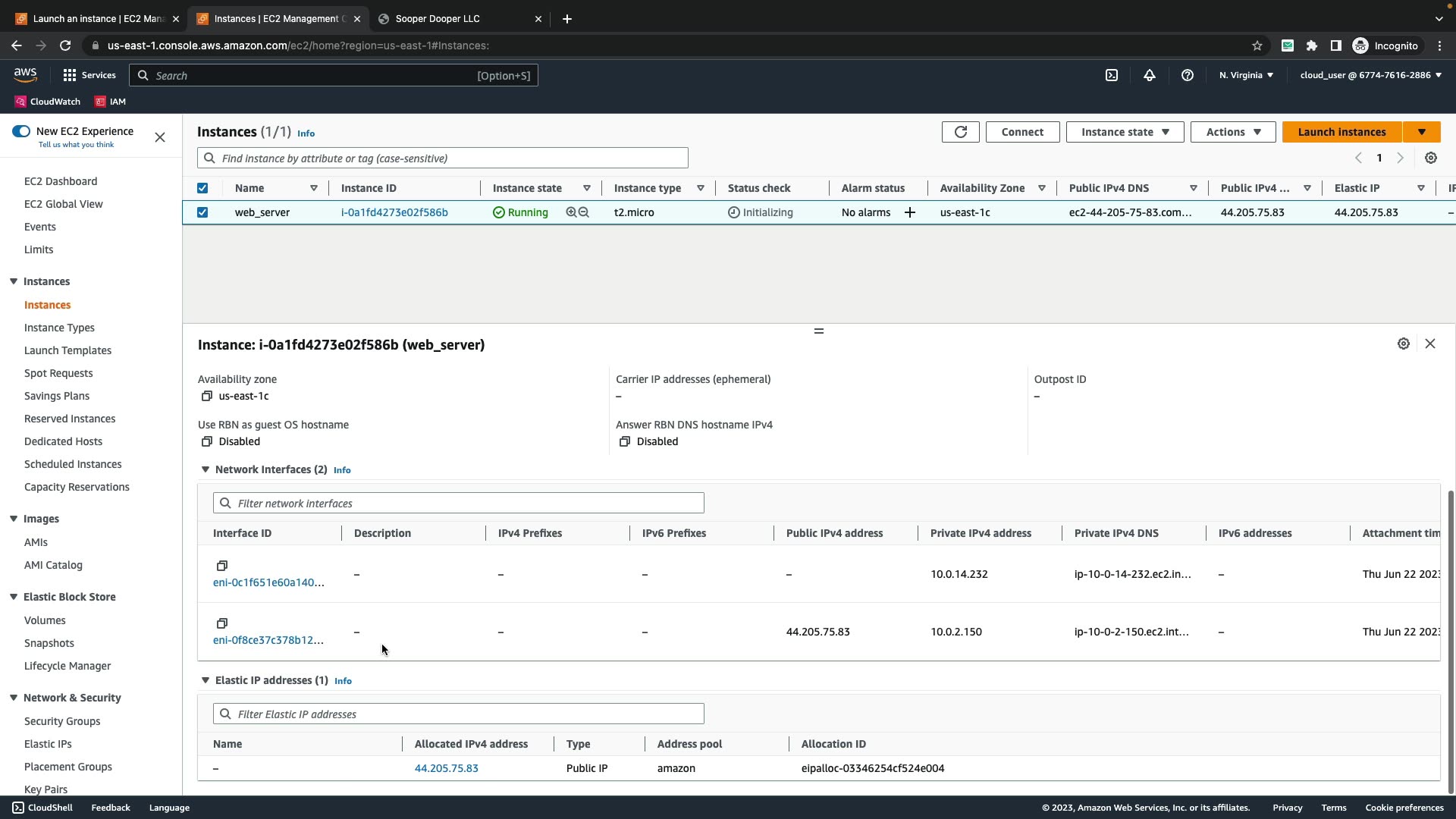This screenshot has height=819, width=1456.
Task: Copy the eni-0c1f651e60a140 interface ID
Action: (x=222, y=566)
